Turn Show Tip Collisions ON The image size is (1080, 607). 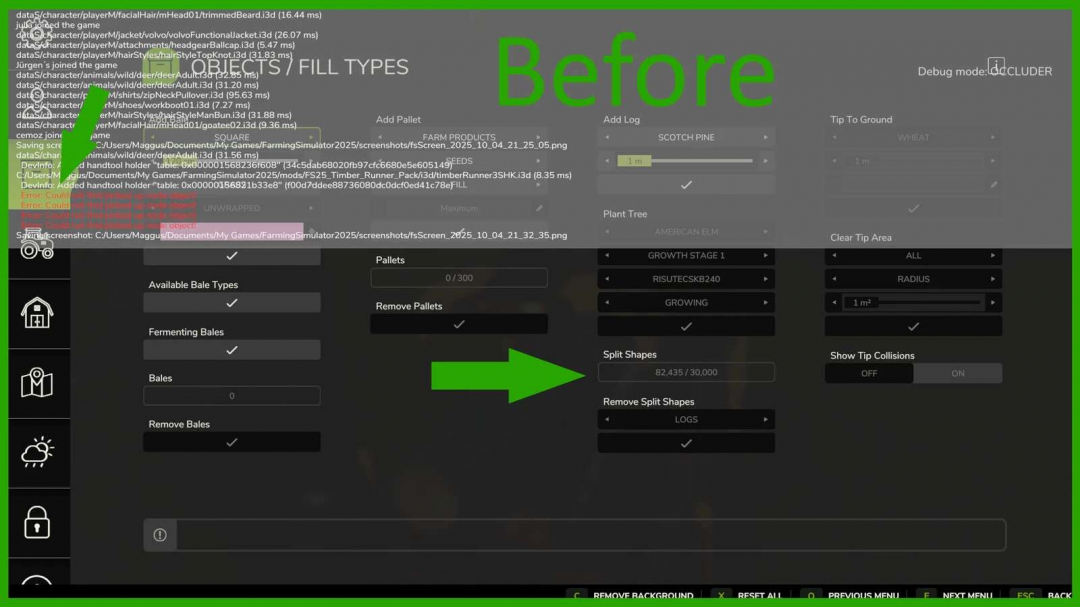957,373
